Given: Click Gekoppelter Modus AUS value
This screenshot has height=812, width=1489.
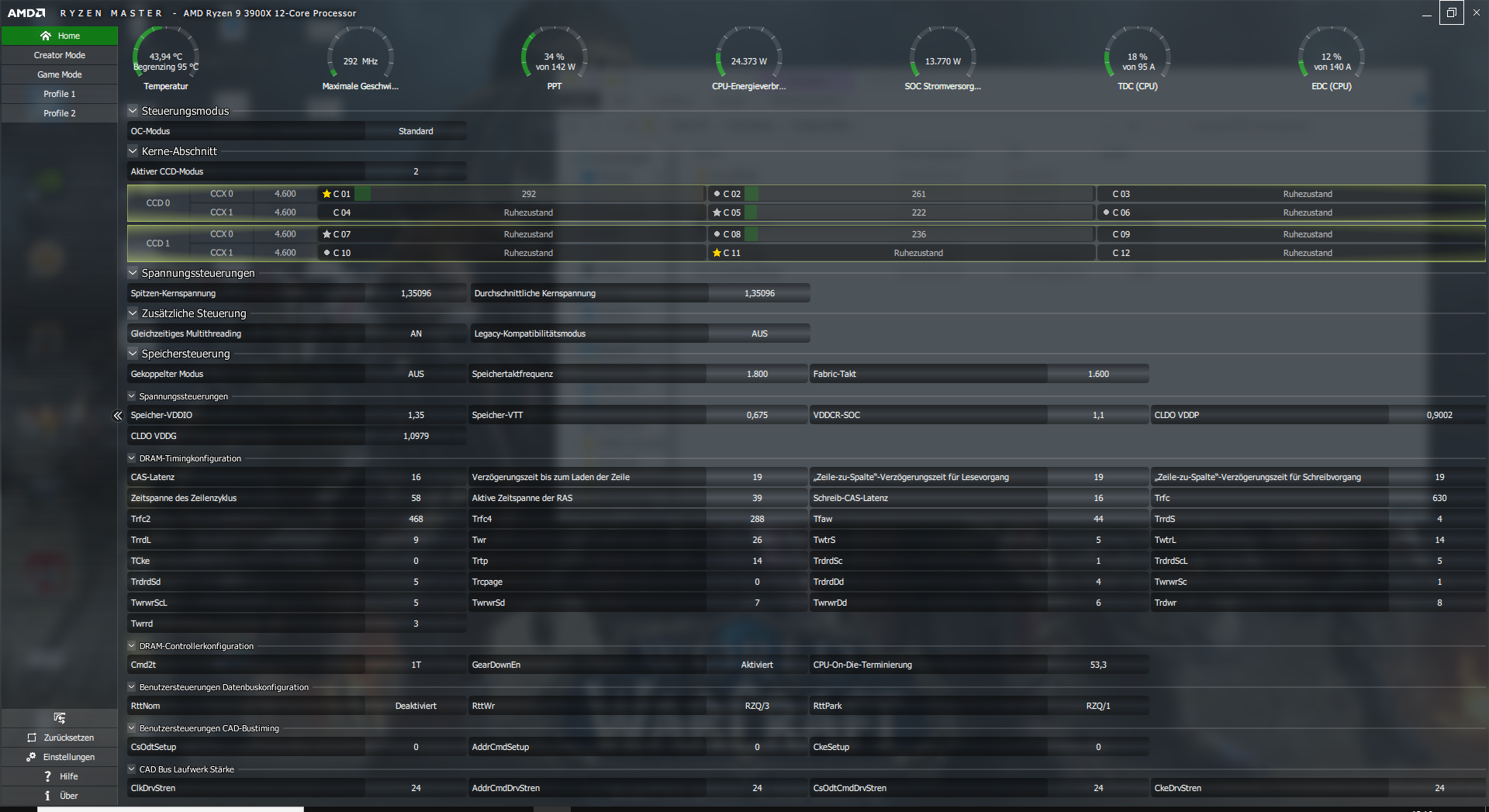Looking at the screenshot, I should coord(416,374).
